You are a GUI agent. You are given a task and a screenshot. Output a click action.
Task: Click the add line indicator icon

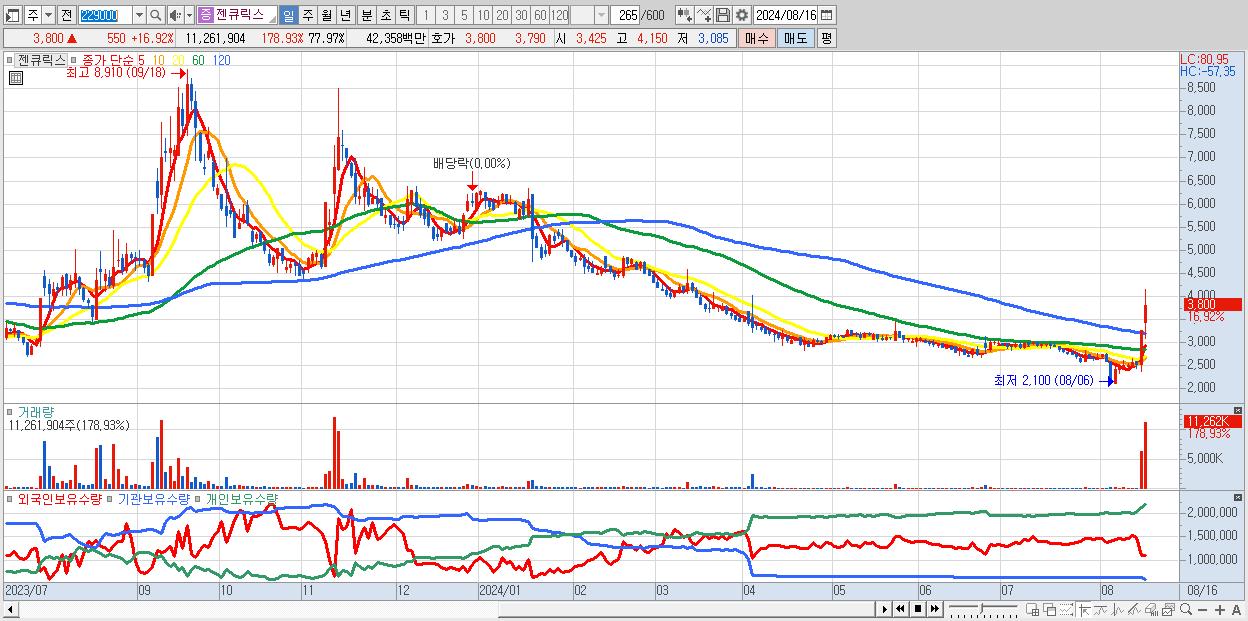pyautogui.click(x=703, y=16)
